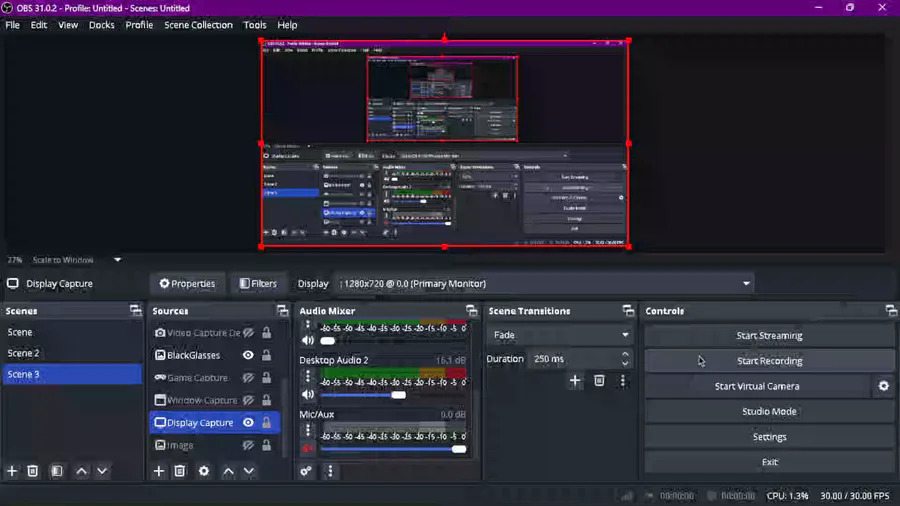Open the Tools menu

(x=255, y=25)
